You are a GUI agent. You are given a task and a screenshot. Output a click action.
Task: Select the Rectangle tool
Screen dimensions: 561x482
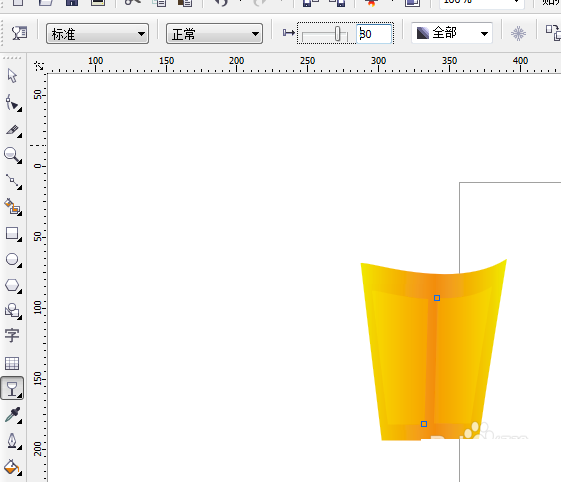pos(13,234)
